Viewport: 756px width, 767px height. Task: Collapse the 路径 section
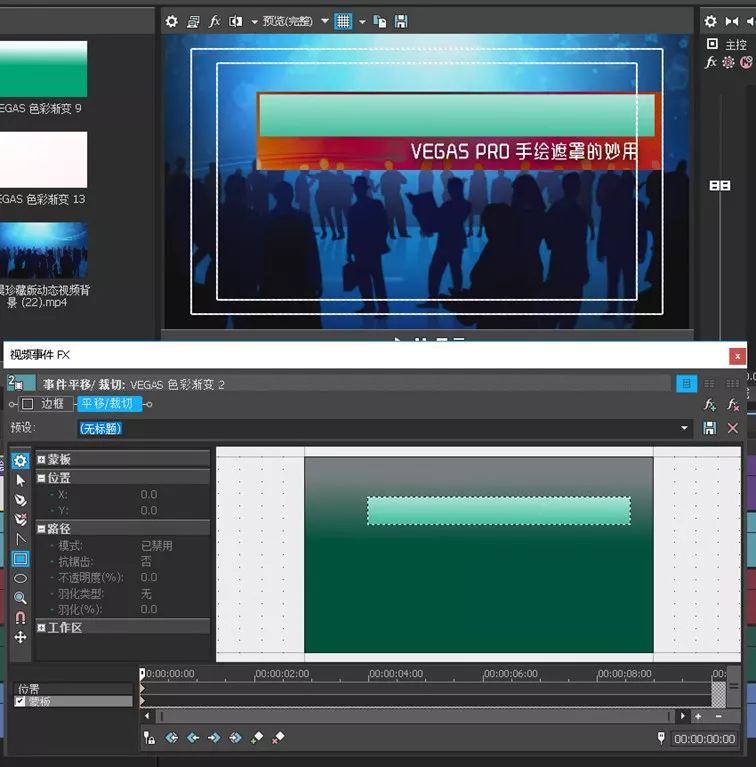click(42, 529)
